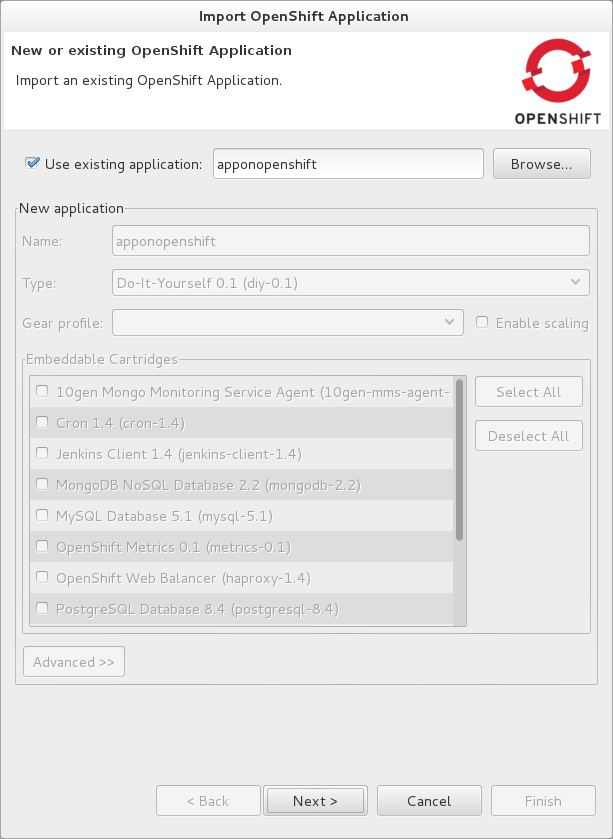Enable the OpenShift Metrics 0.1 cartridge

click(41, 546)
